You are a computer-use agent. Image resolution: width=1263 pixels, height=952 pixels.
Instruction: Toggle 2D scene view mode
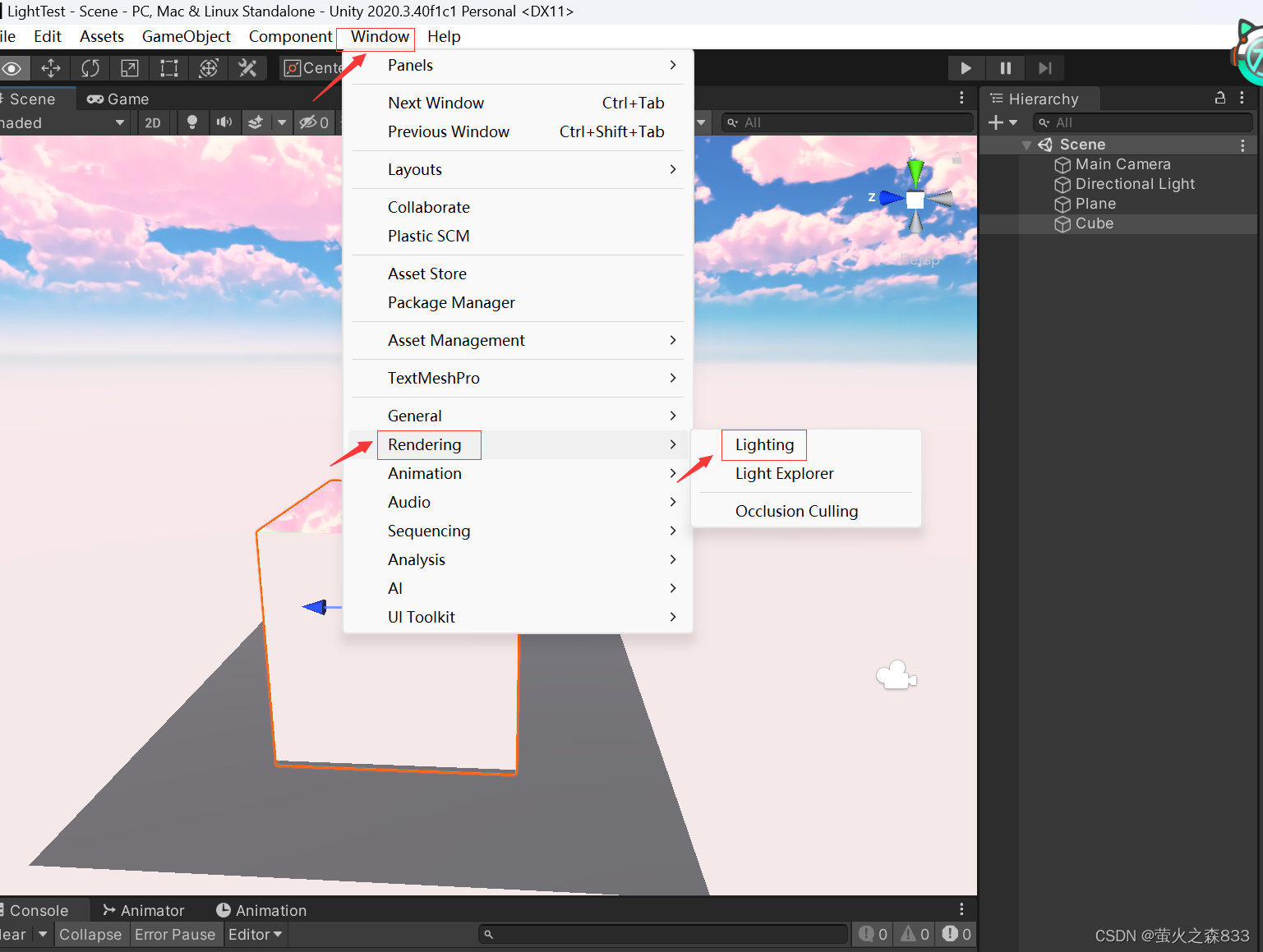(153, 123)
